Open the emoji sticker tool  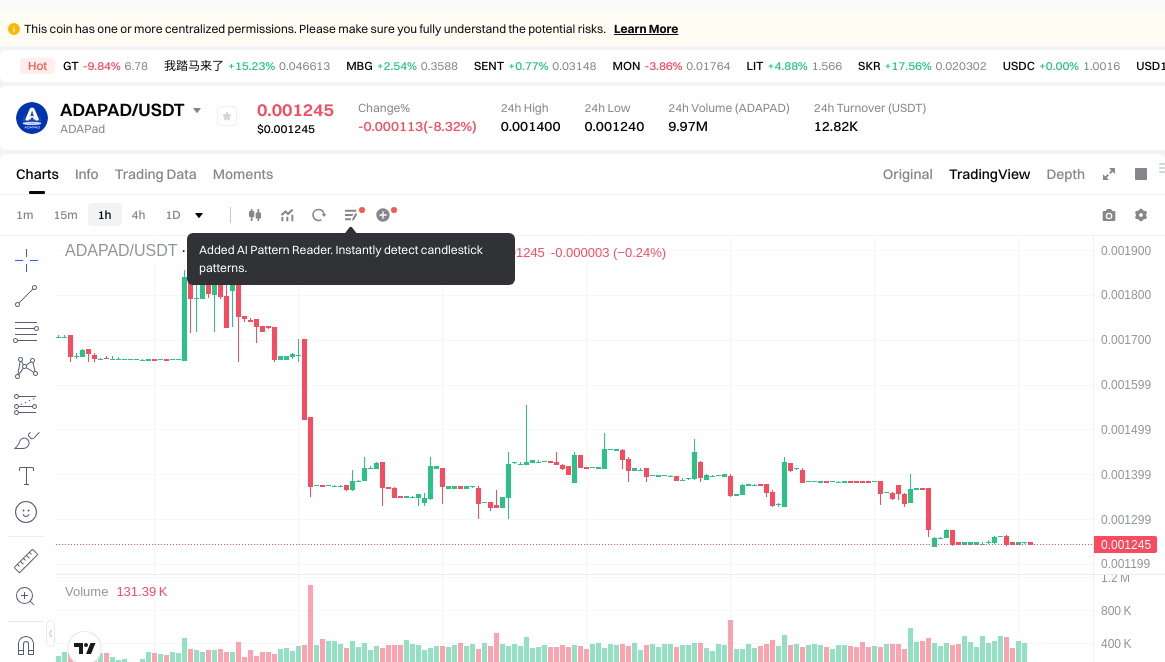pyautogui.click(x=26, y=512)
